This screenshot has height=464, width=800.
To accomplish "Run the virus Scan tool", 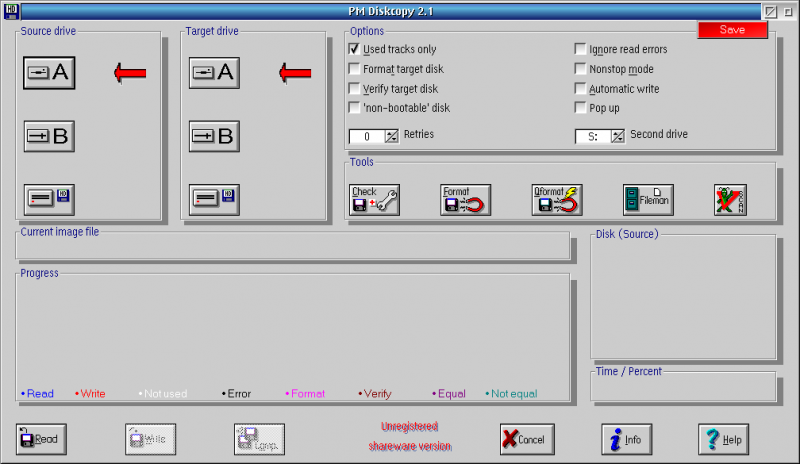I will coord(730,200).
